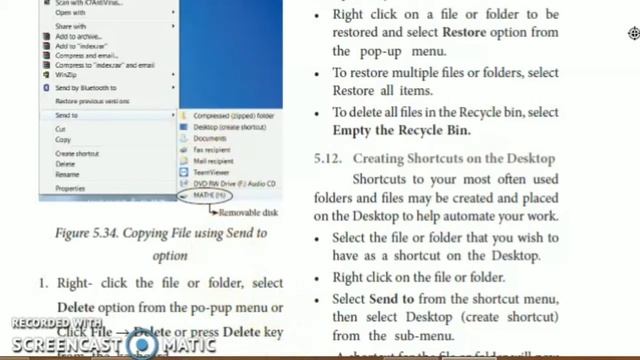Click the WinRAR icon beside Add to archive
The image size is (640, 360).
(47, 36)
